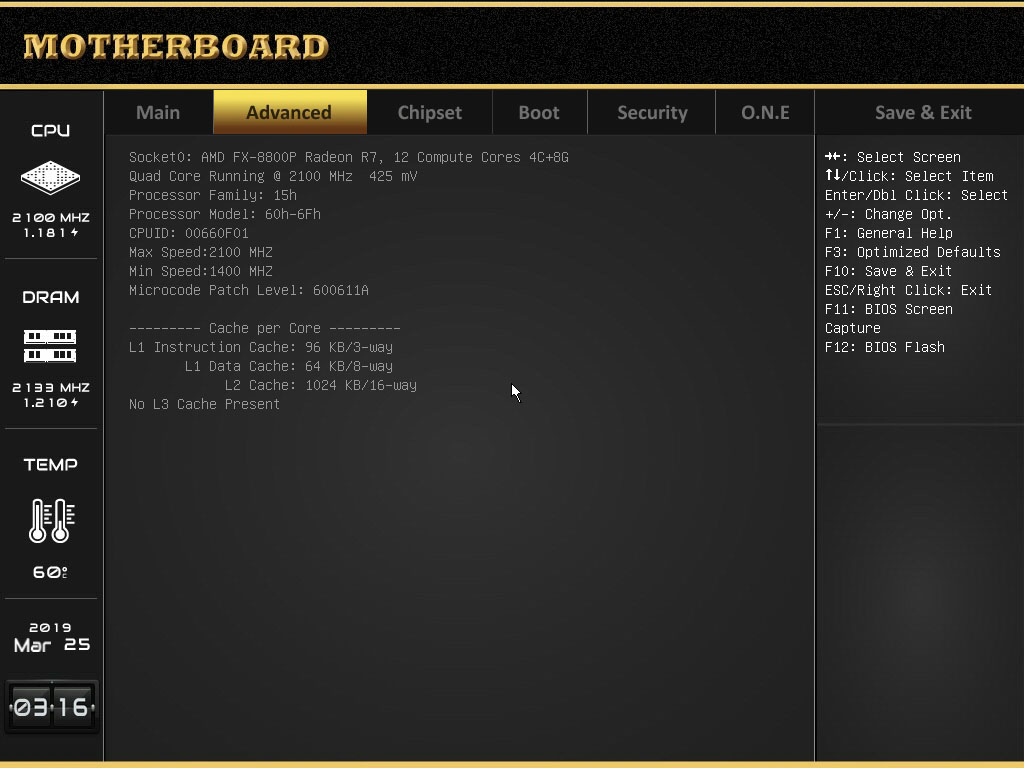Screen dimensions: 1024x768
Task: Click the ESC/Right Click: Exit hint
Action: [908, 290]
